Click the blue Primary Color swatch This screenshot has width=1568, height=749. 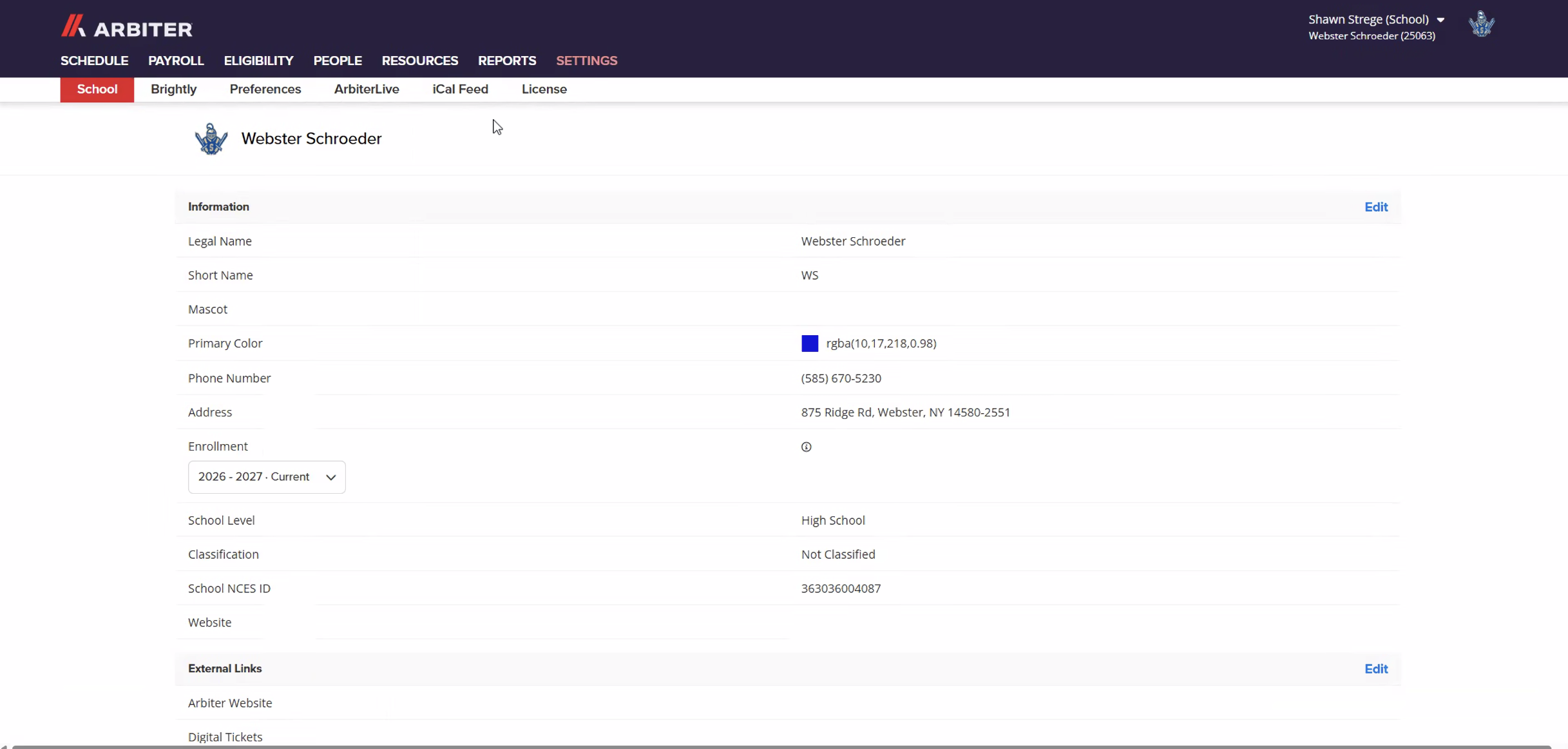tap(810, 344)
